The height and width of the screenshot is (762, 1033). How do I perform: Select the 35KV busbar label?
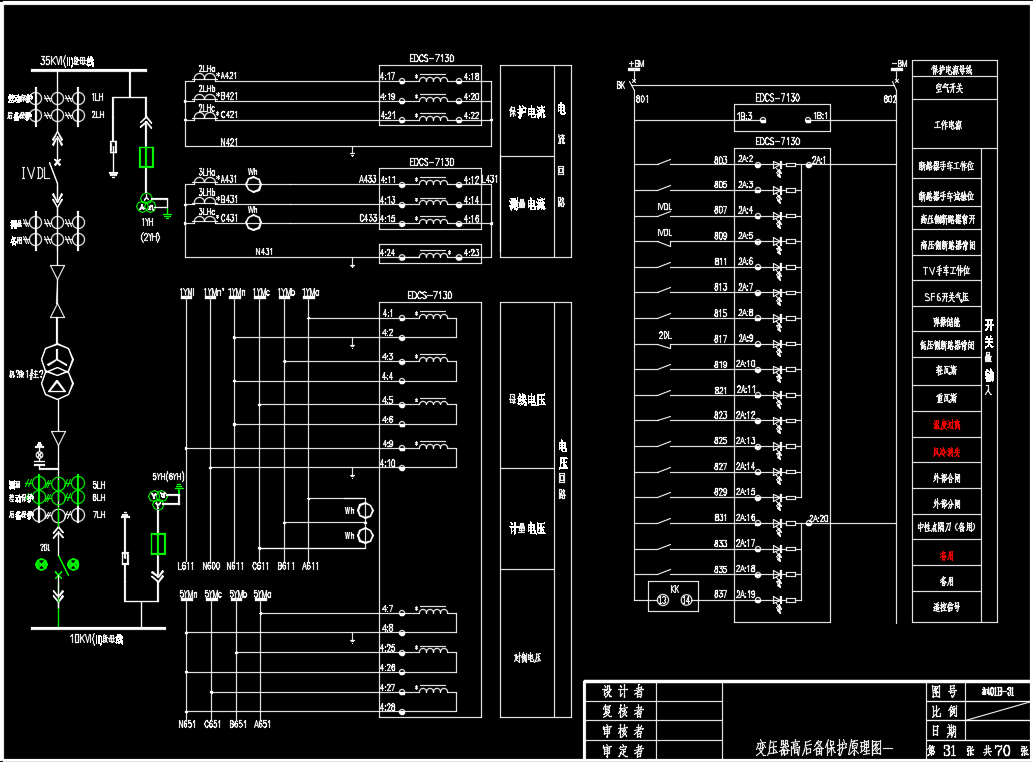tap(66, 62)
